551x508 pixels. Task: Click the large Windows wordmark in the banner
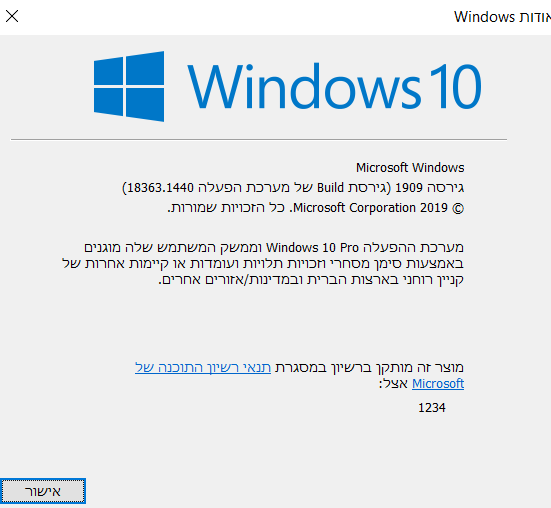pyautogui.click(x=304, y=86)
